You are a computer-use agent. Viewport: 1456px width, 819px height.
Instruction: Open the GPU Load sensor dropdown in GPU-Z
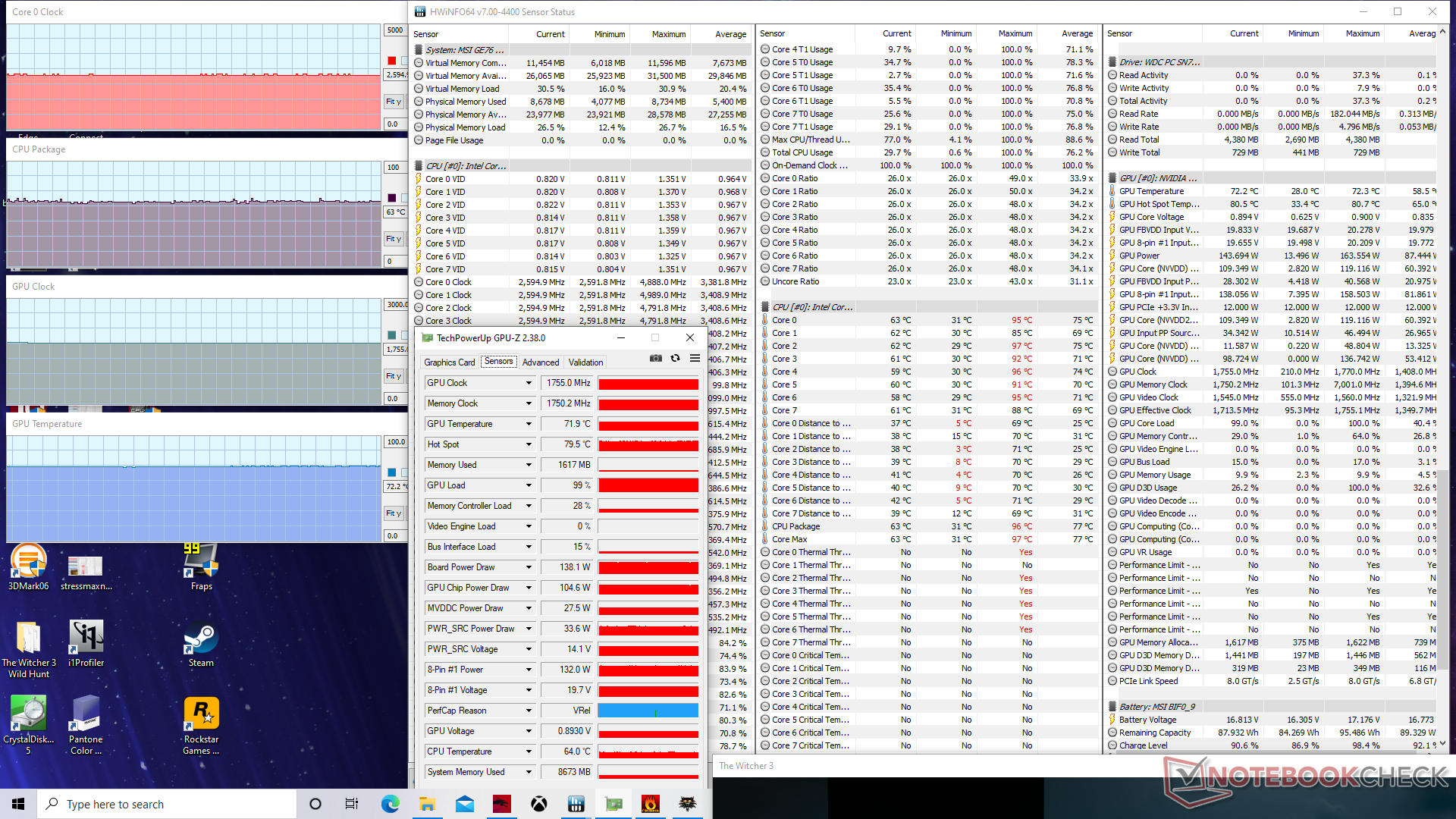(x=529, y=485)
